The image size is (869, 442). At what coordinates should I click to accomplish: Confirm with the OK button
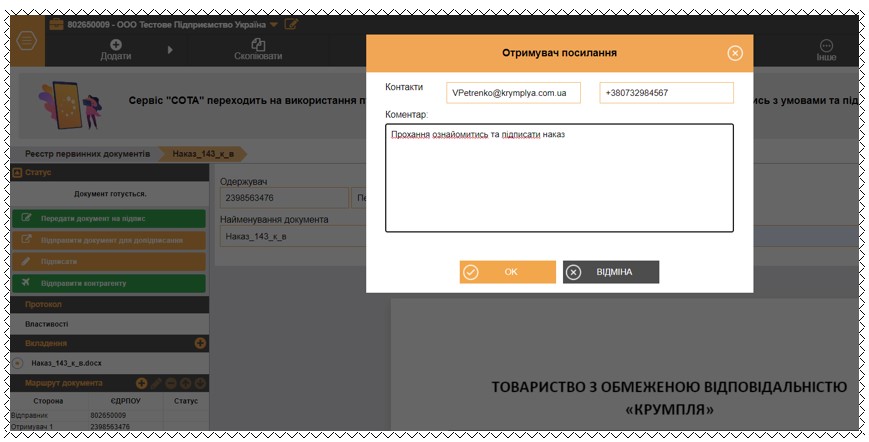coord(508,272)
